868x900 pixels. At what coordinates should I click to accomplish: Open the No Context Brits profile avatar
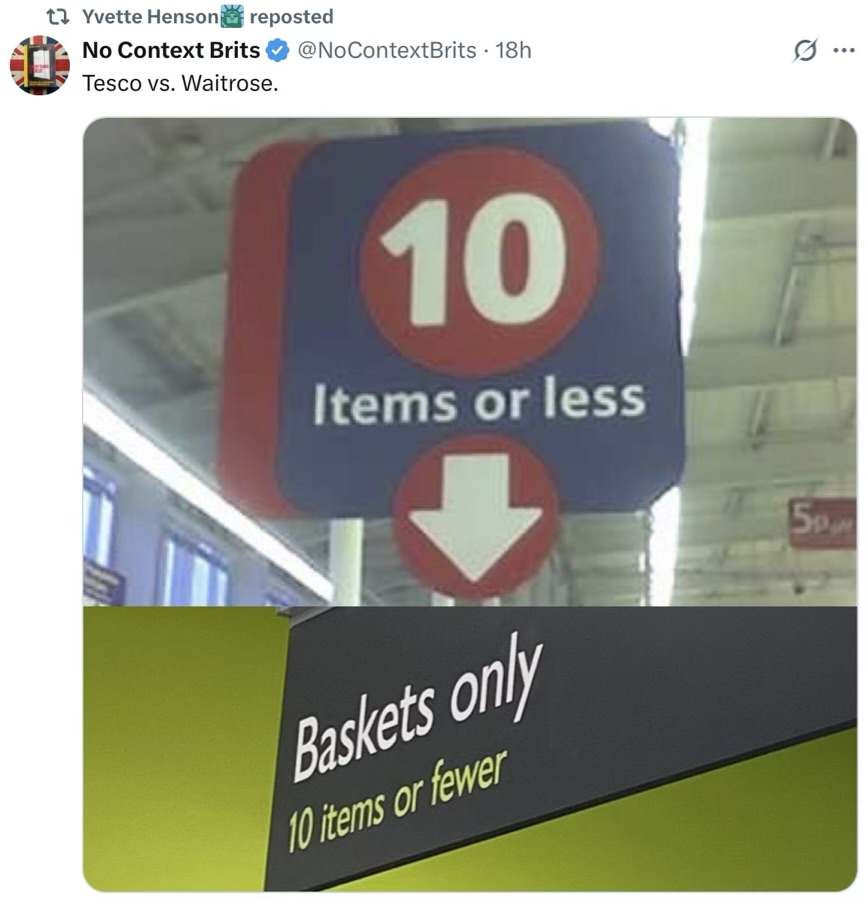pyautogui.click(x=40, y=65)
